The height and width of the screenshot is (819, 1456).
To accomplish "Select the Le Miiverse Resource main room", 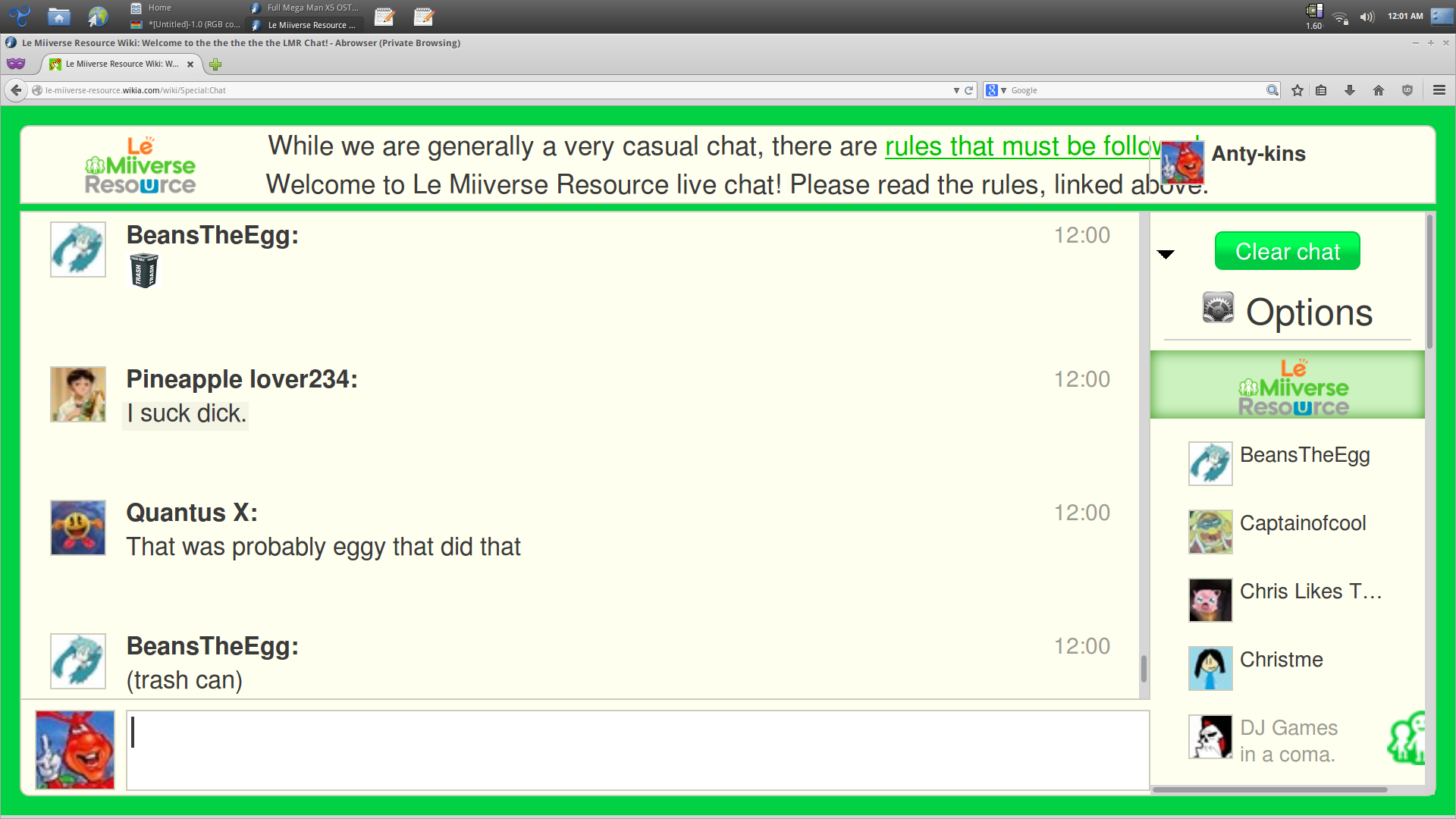I will [1287, 384].
